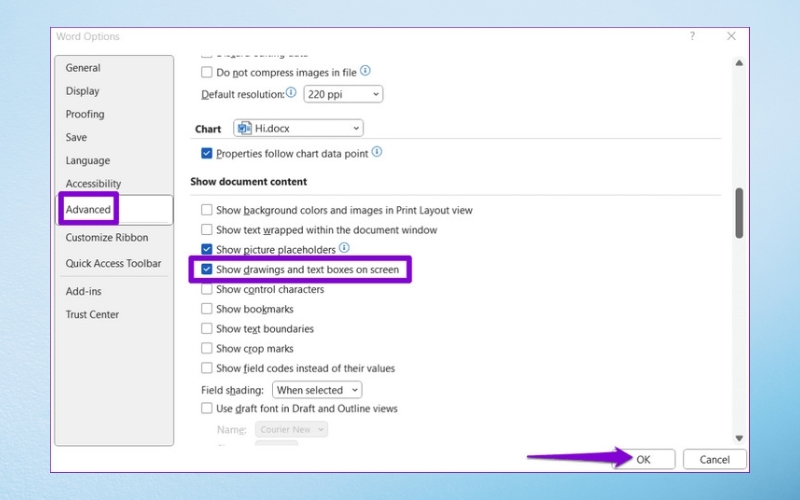Go to the Proofing category
This screenshot has width=800, height=500.
point(85,114)
